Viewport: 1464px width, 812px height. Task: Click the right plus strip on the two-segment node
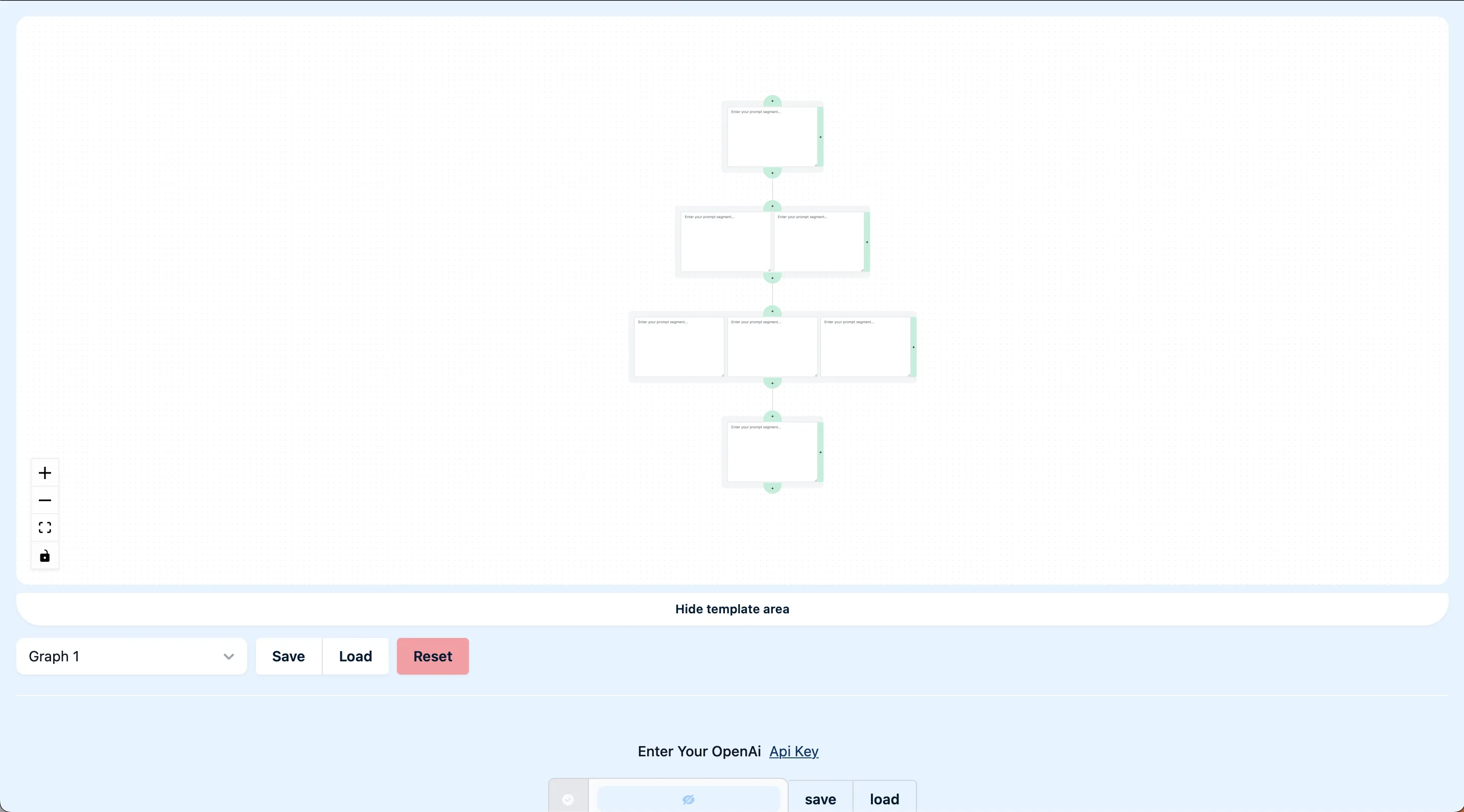(x=867, y=242)
